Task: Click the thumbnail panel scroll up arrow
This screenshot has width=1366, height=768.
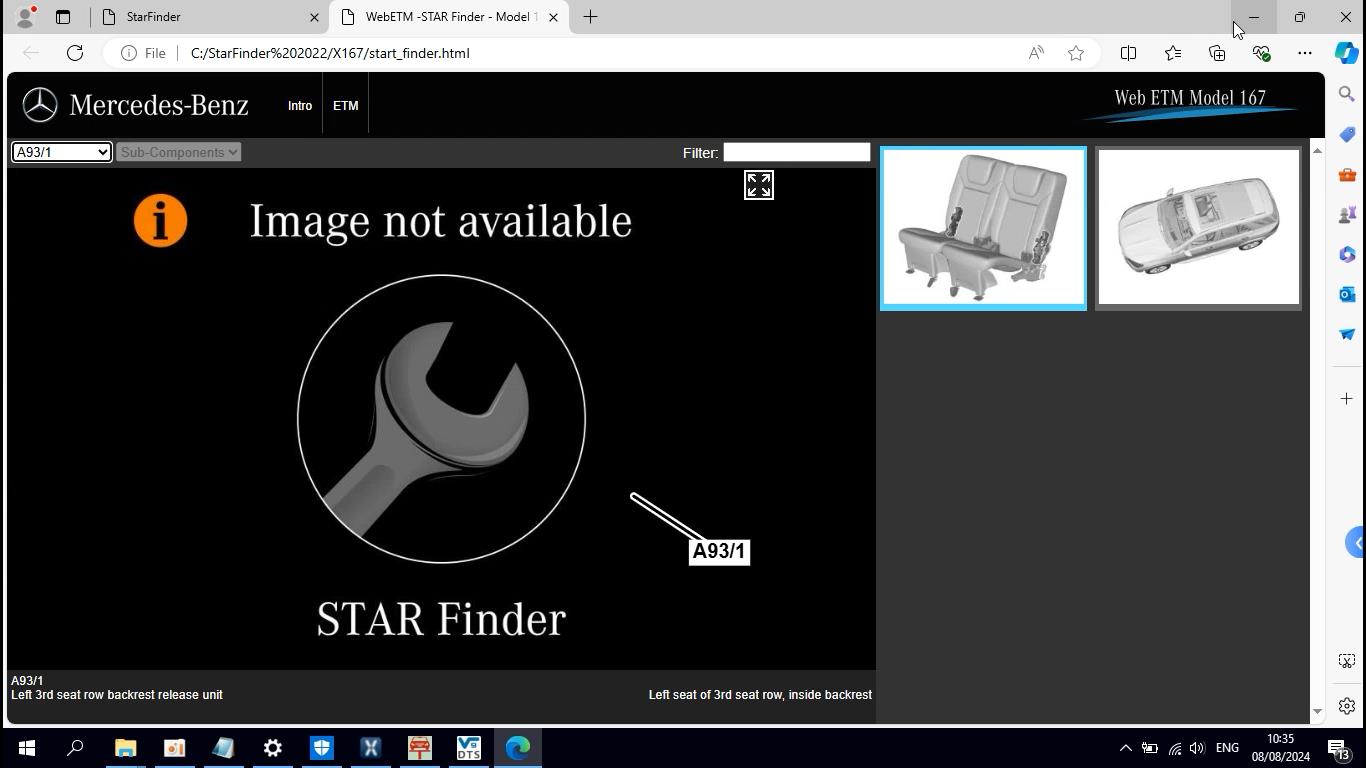Action: [x=1317, y=150]
